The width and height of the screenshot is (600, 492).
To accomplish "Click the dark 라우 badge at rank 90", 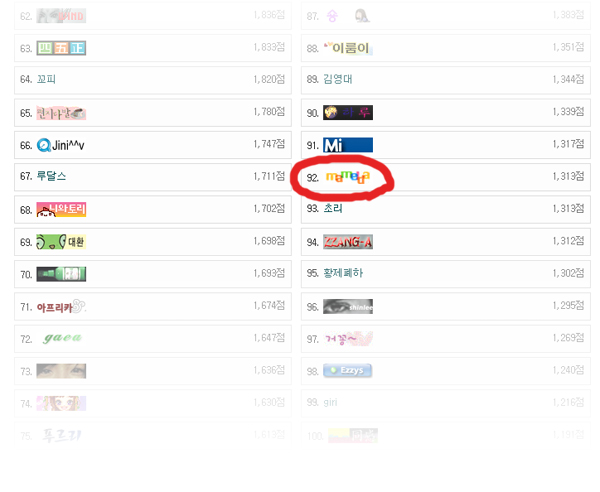I will click(x=348, y=112).
